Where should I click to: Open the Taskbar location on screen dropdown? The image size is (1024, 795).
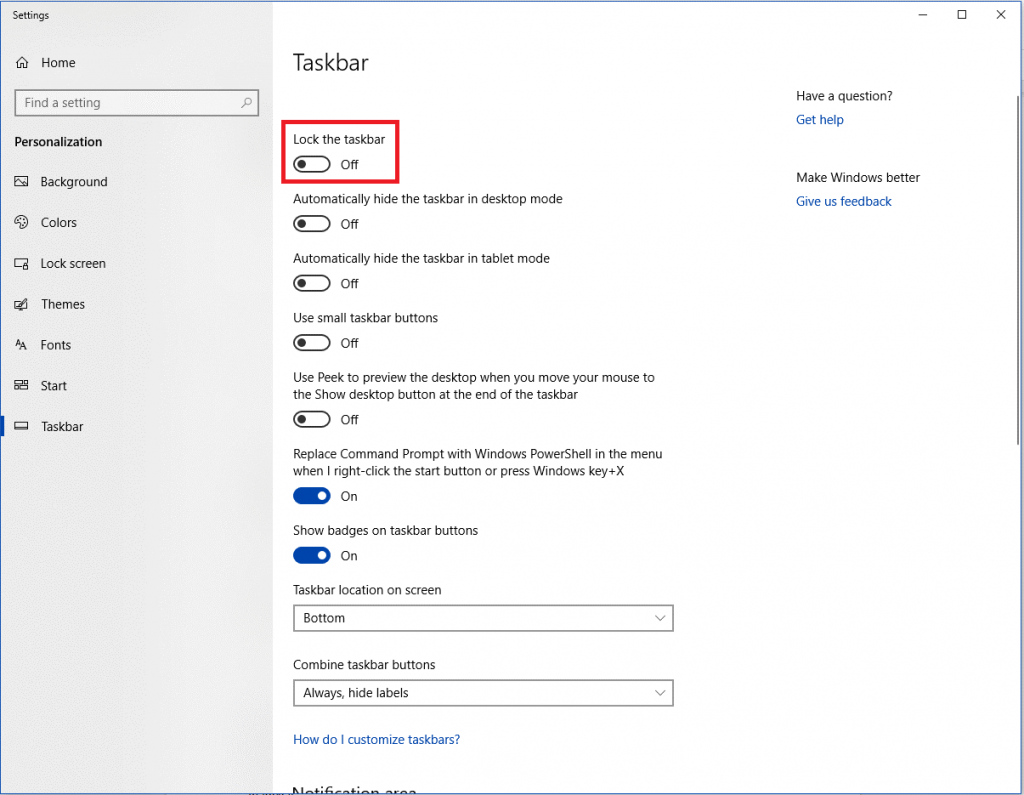tap(483, 618)
